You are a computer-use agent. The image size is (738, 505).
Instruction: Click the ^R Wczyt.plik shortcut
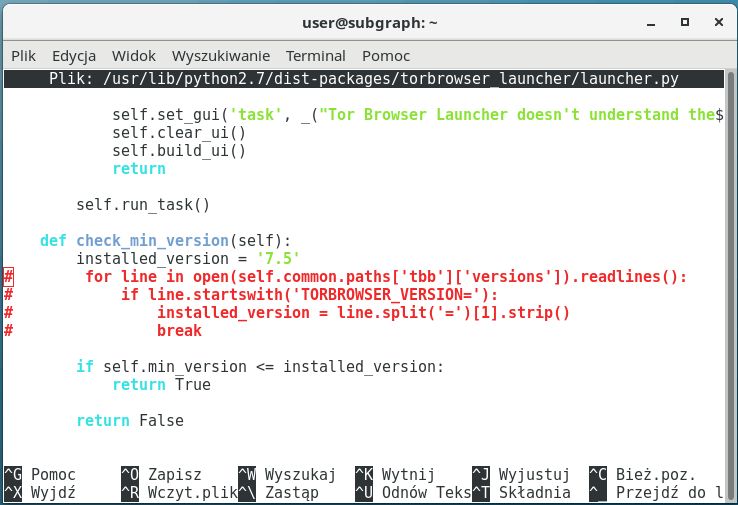coord(179,493)
